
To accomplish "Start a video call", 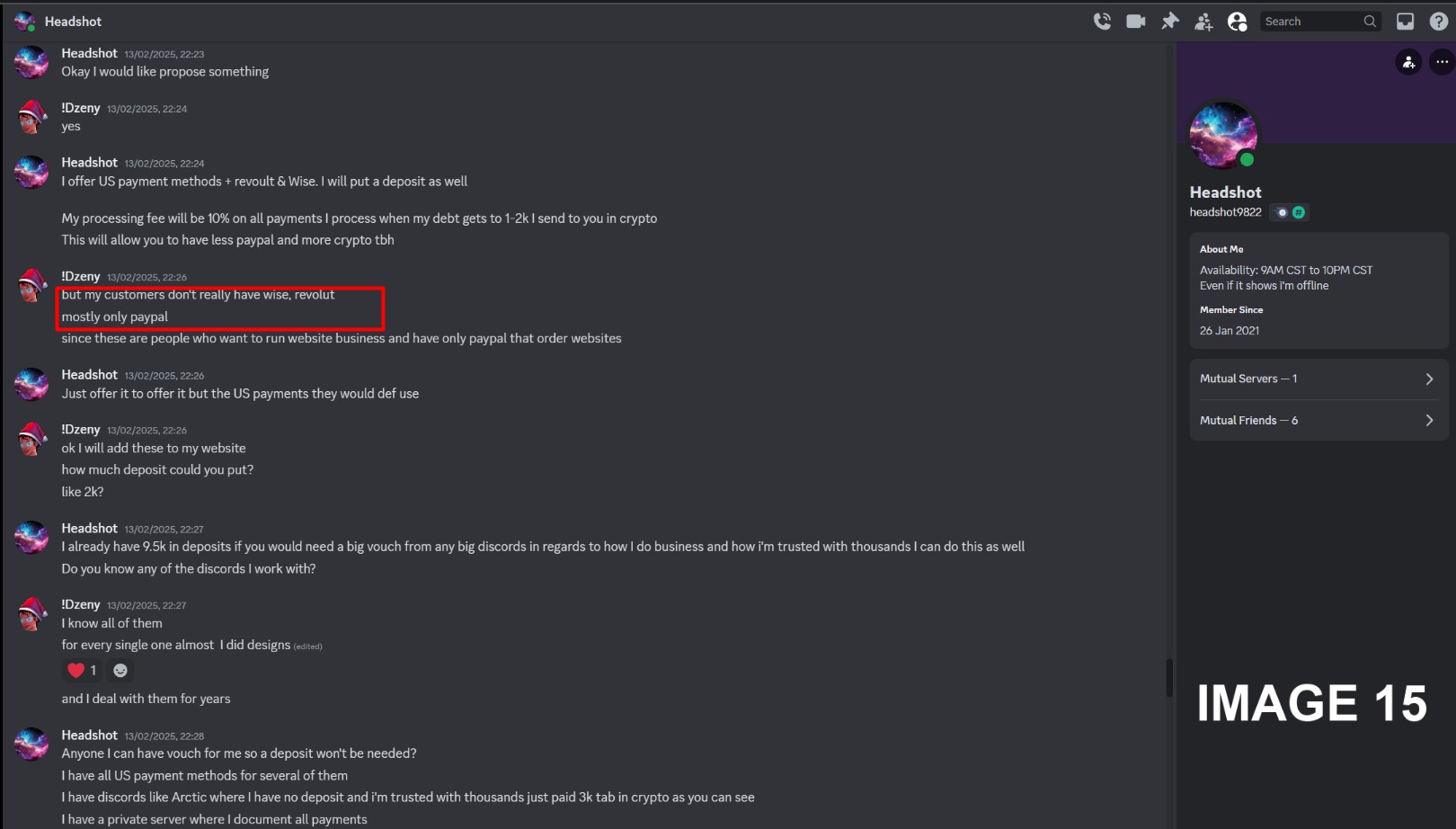I will pyautogui.click(x=1136, y=22).
